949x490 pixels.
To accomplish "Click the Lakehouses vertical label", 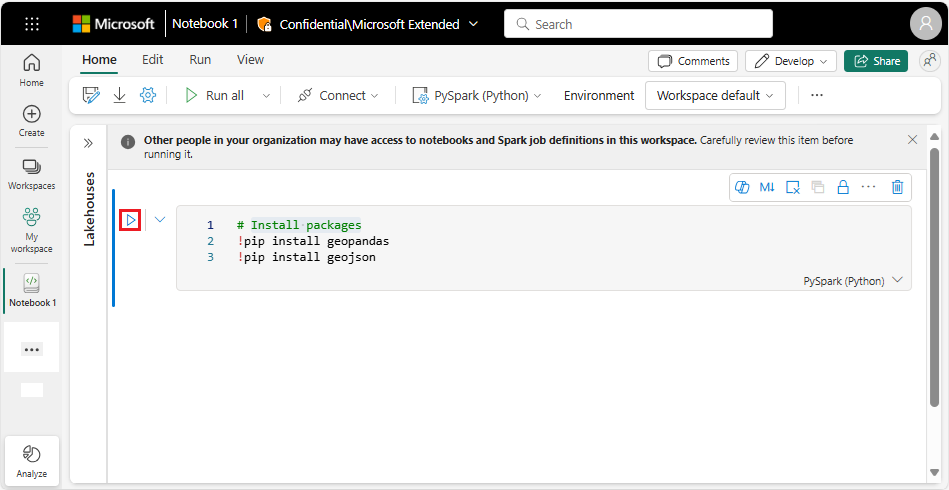I will click(89, 209).
